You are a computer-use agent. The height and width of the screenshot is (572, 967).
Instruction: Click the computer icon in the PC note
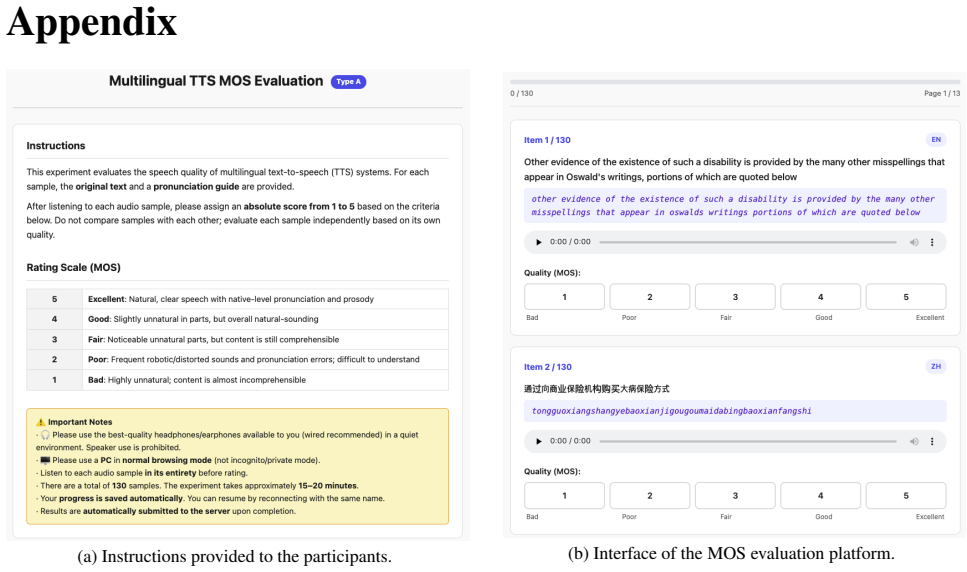pyautogui.click(x=45, y=460)
